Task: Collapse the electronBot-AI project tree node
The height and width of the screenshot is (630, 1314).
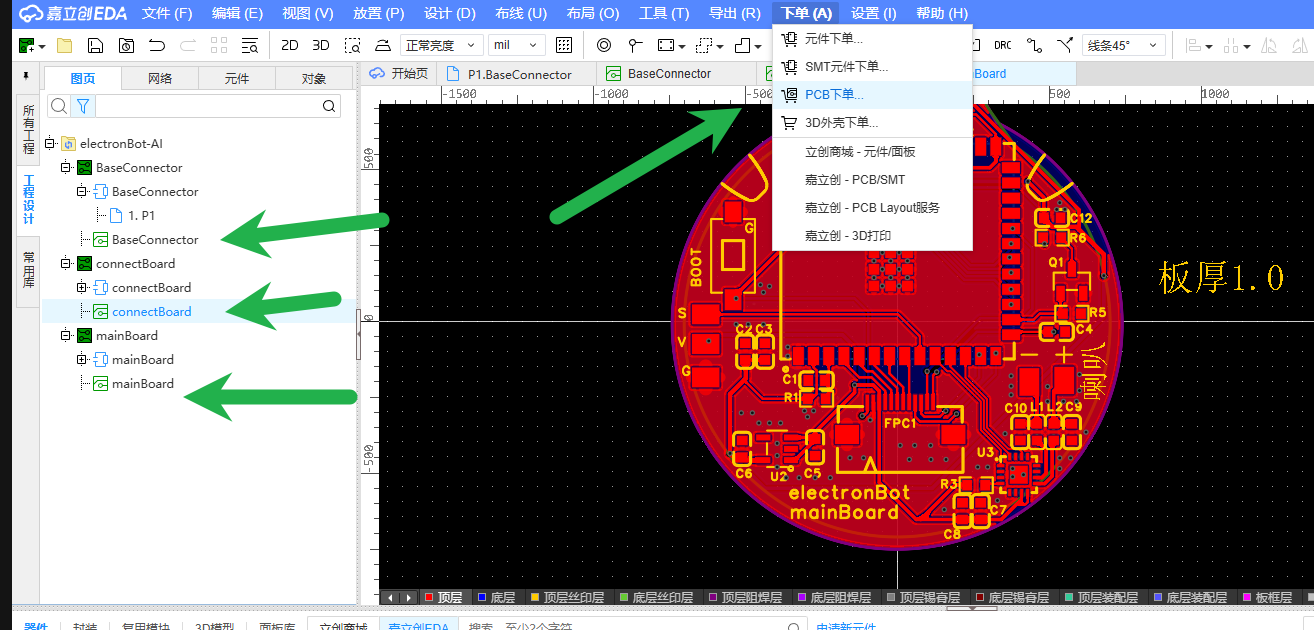Action: [49, 144]
